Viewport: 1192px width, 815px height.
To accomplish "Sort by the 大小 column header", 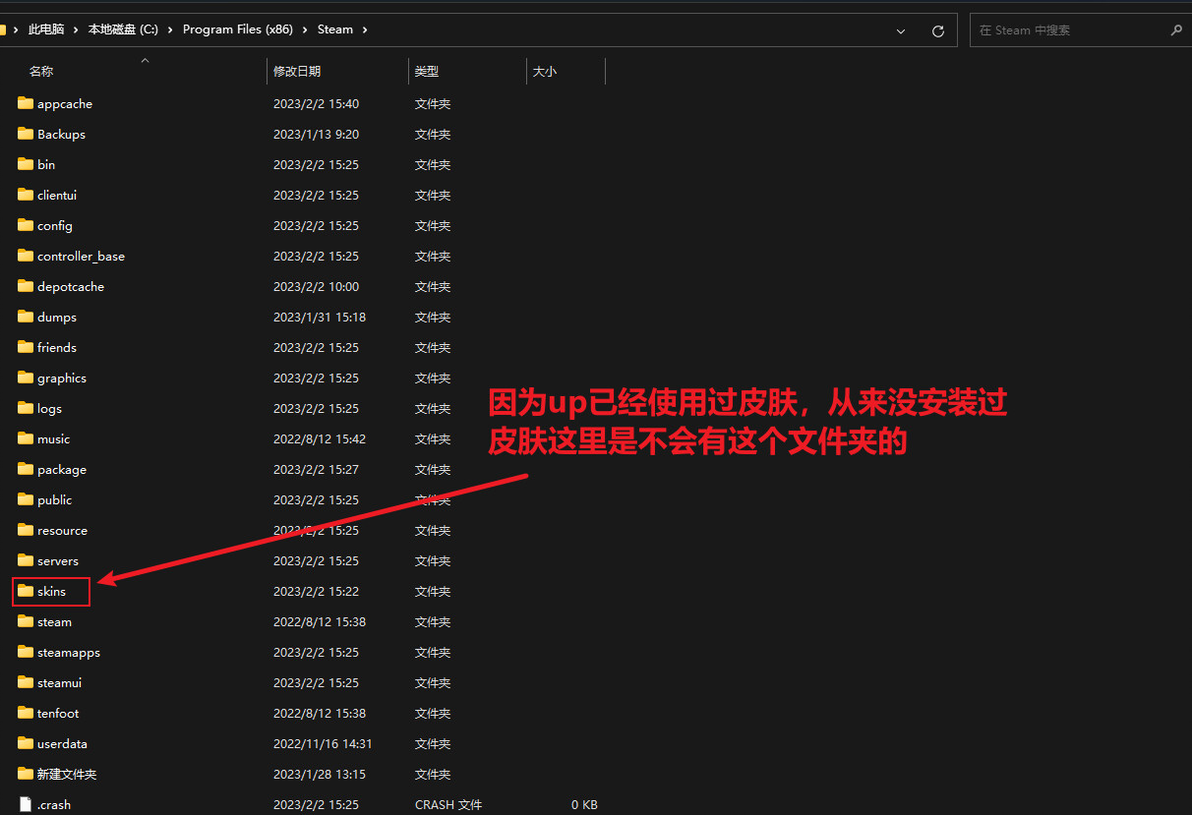I will click(545, 71).
